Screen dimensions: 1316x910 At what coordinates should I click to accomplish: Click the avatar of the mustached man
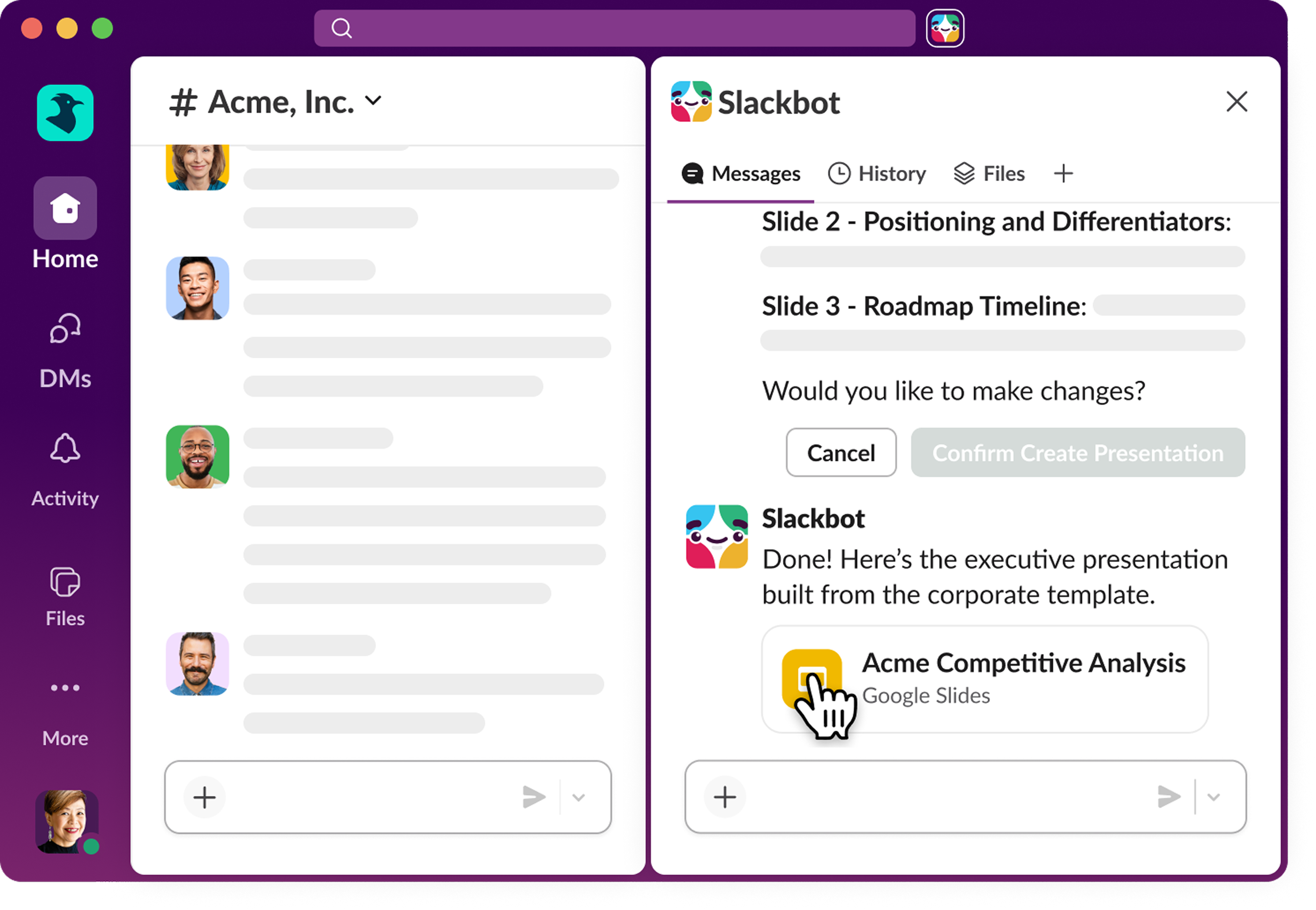pyautogui.click(x=197, y=664)
